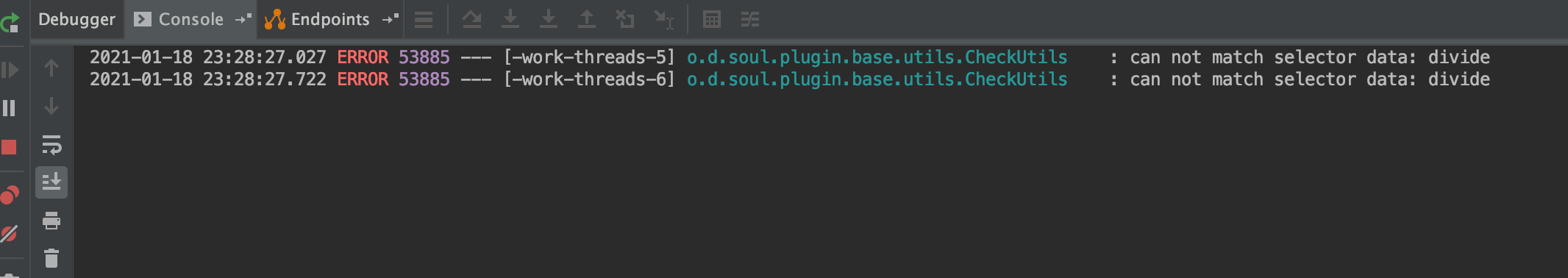
Task: Go up the stack trace arrow
Action: (x=51, y=68)
